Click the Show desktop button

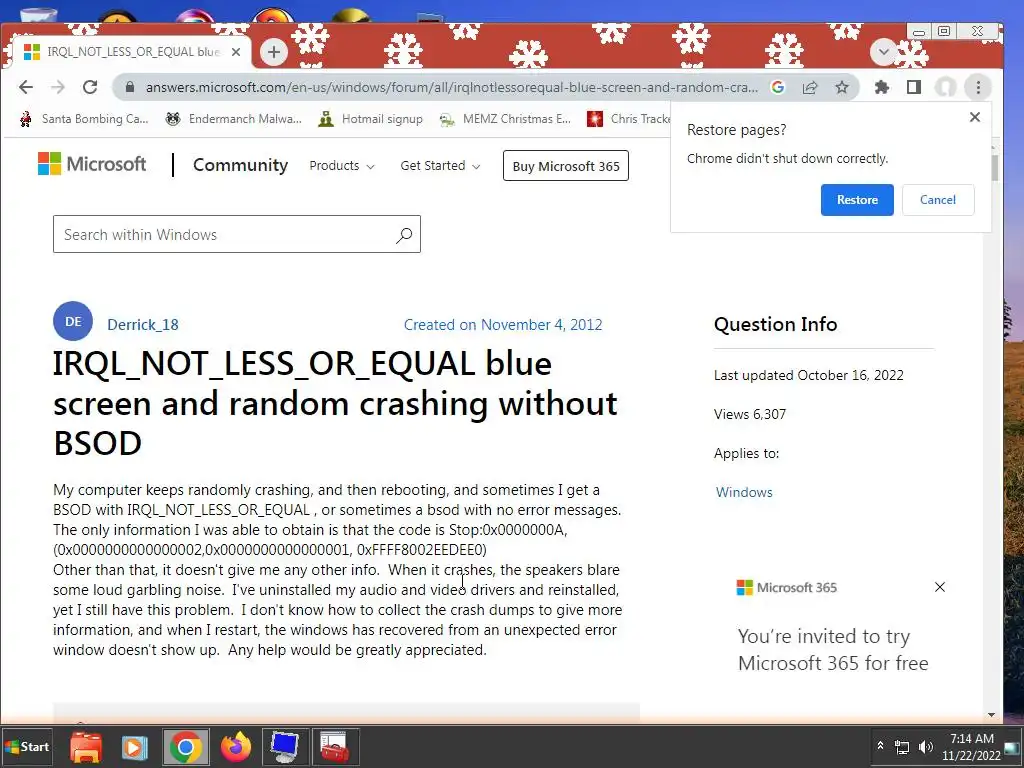[x=1012, y=747]
